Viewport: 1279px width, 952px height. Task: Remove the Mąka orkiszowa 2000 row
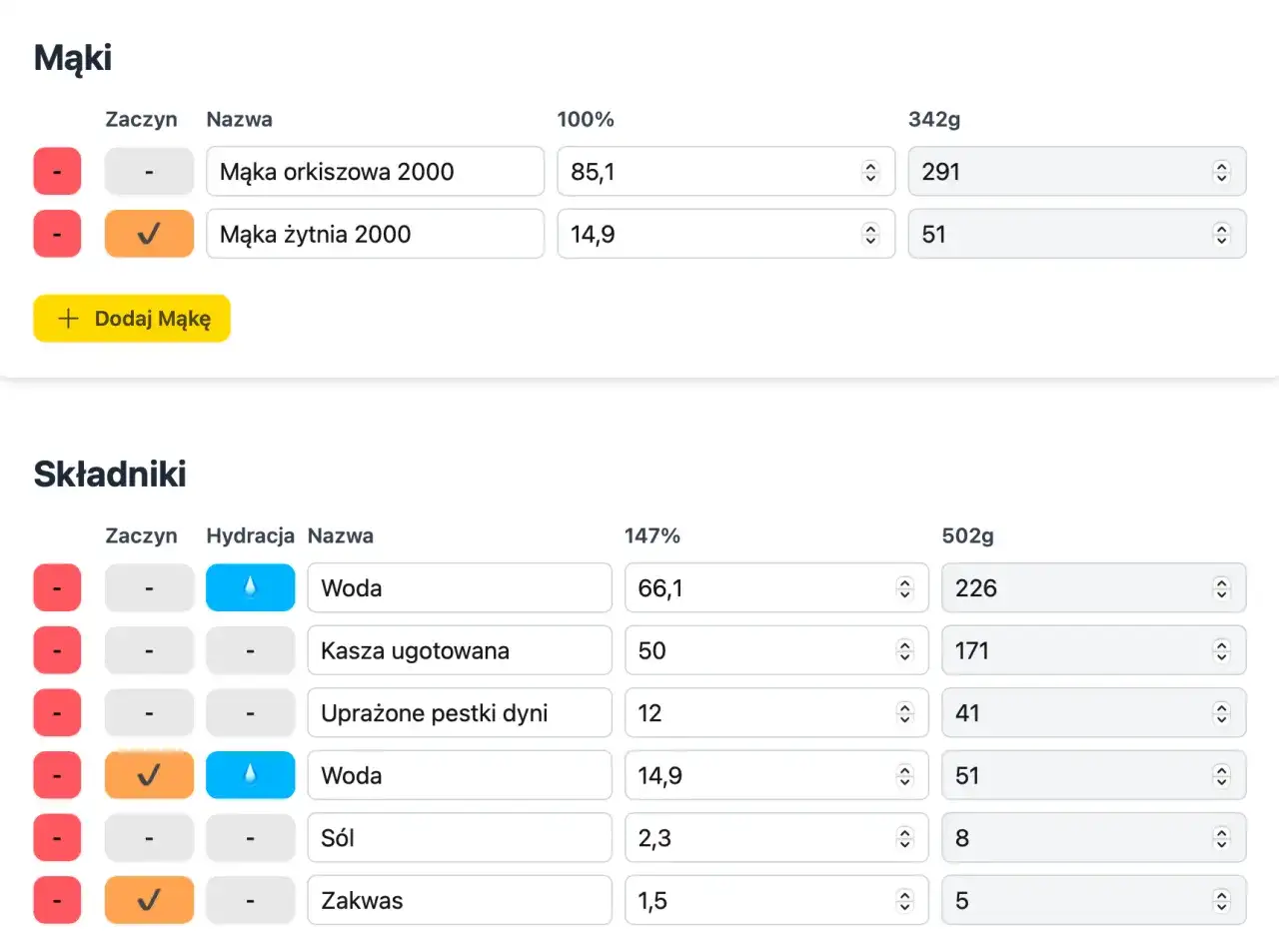click(x=57, y=172)
